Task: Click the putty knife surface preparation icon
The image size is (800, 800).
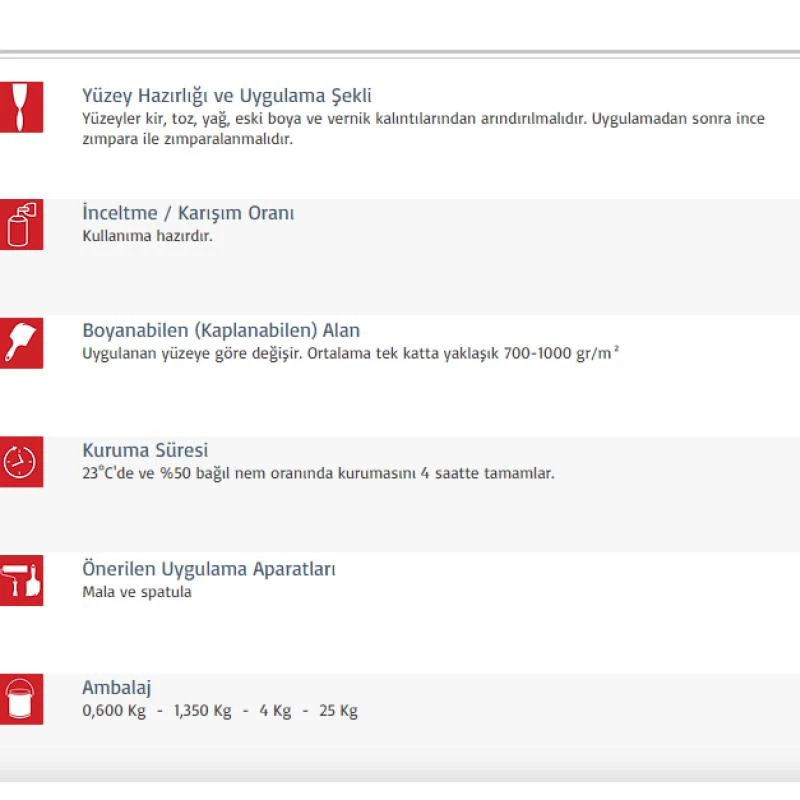Action: [x=21, y=106]
